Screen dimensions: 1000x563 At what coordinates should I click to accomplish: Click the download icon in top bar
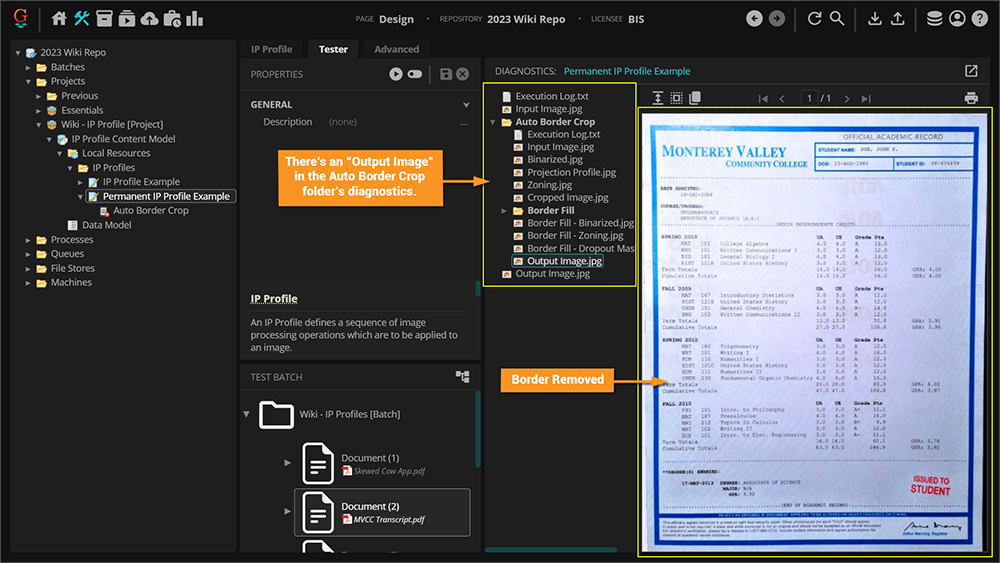(875, 18)
